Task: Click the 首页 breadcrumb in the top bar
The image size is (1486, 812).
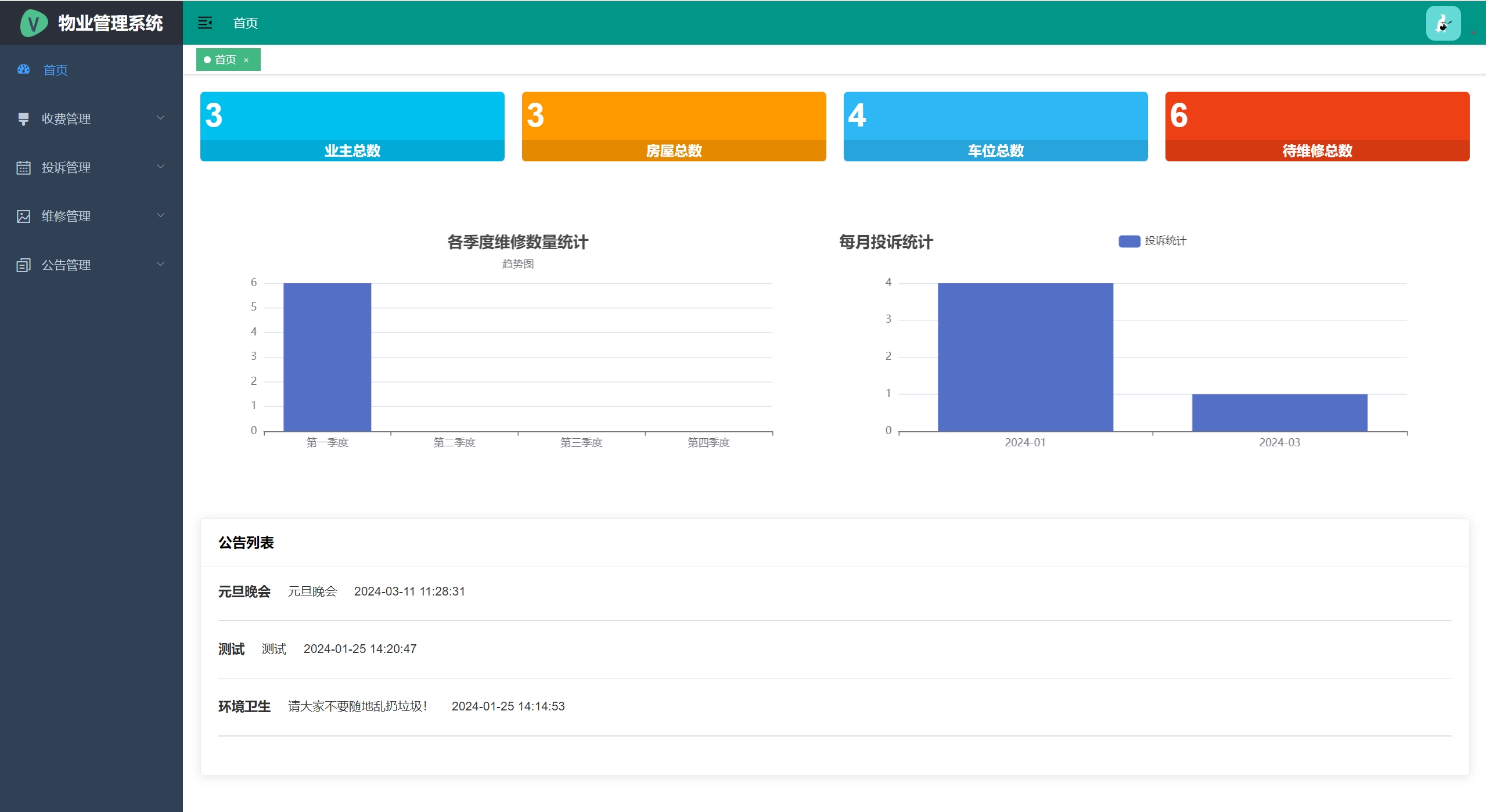Action: click(x=245, y=23)
